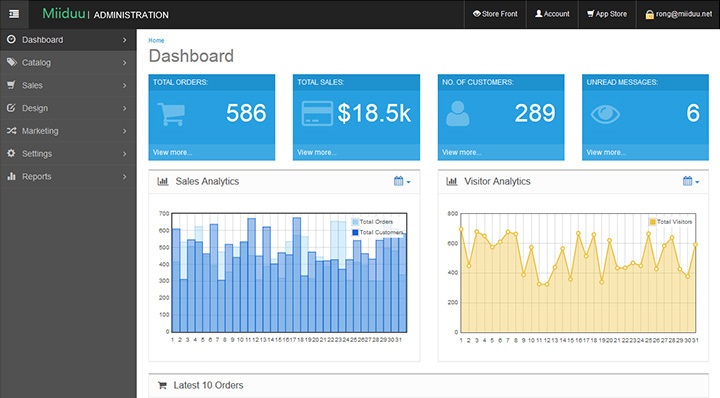Click the user silhouette icon in Customers card
Image resolution: width=720 pixels, height=398 pixels.
(458, 113)
